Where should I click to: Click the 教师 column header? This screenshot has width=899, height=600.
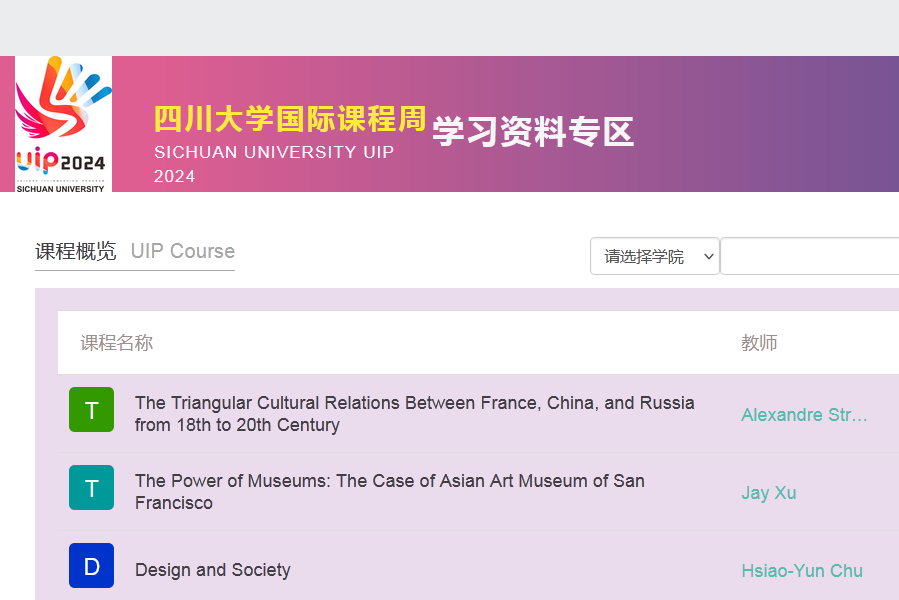pyautogui.click(x=759, y=343)
